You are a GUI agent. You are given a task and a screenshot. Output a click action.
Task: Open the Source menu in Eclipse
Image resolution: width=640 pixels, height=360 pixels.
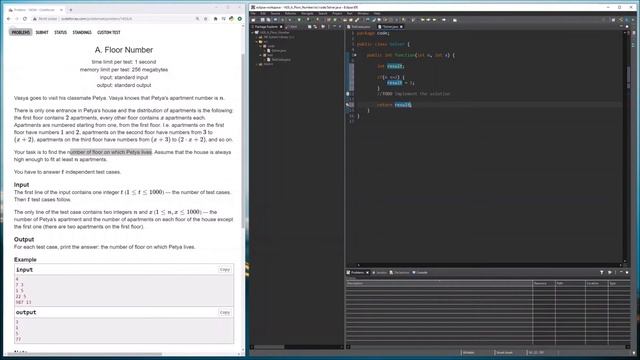[x=276, y=13]
